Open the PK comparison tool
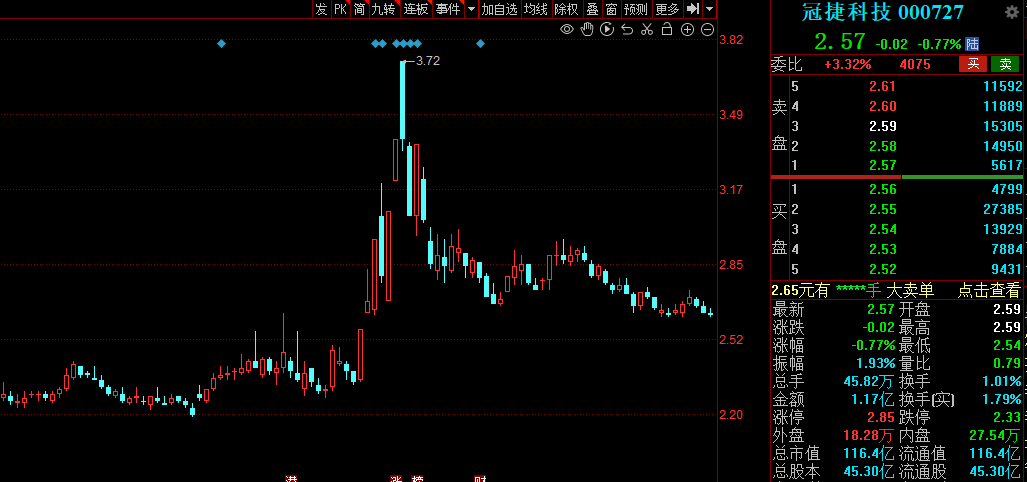 pyautogui.click(x=340, y=9)
